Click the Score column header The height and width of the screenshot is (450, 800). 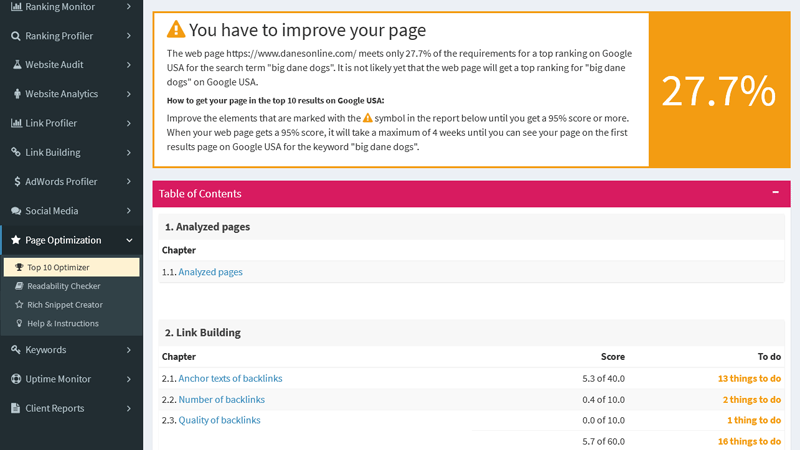pos(613,357)
